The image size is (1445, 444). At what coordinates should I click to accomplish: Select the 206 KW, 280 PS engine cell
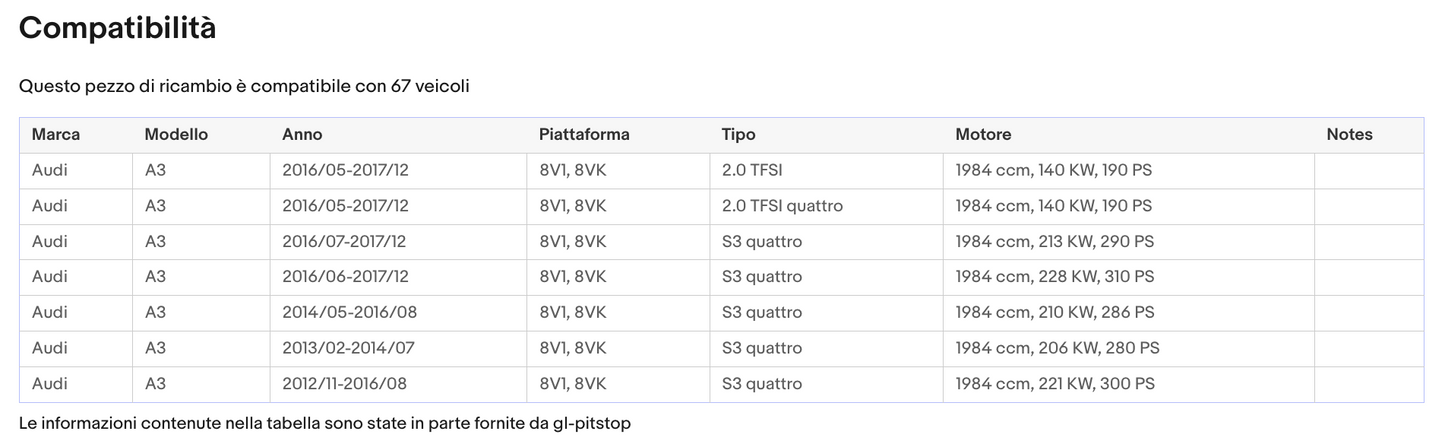click(x=1057, y=348)
